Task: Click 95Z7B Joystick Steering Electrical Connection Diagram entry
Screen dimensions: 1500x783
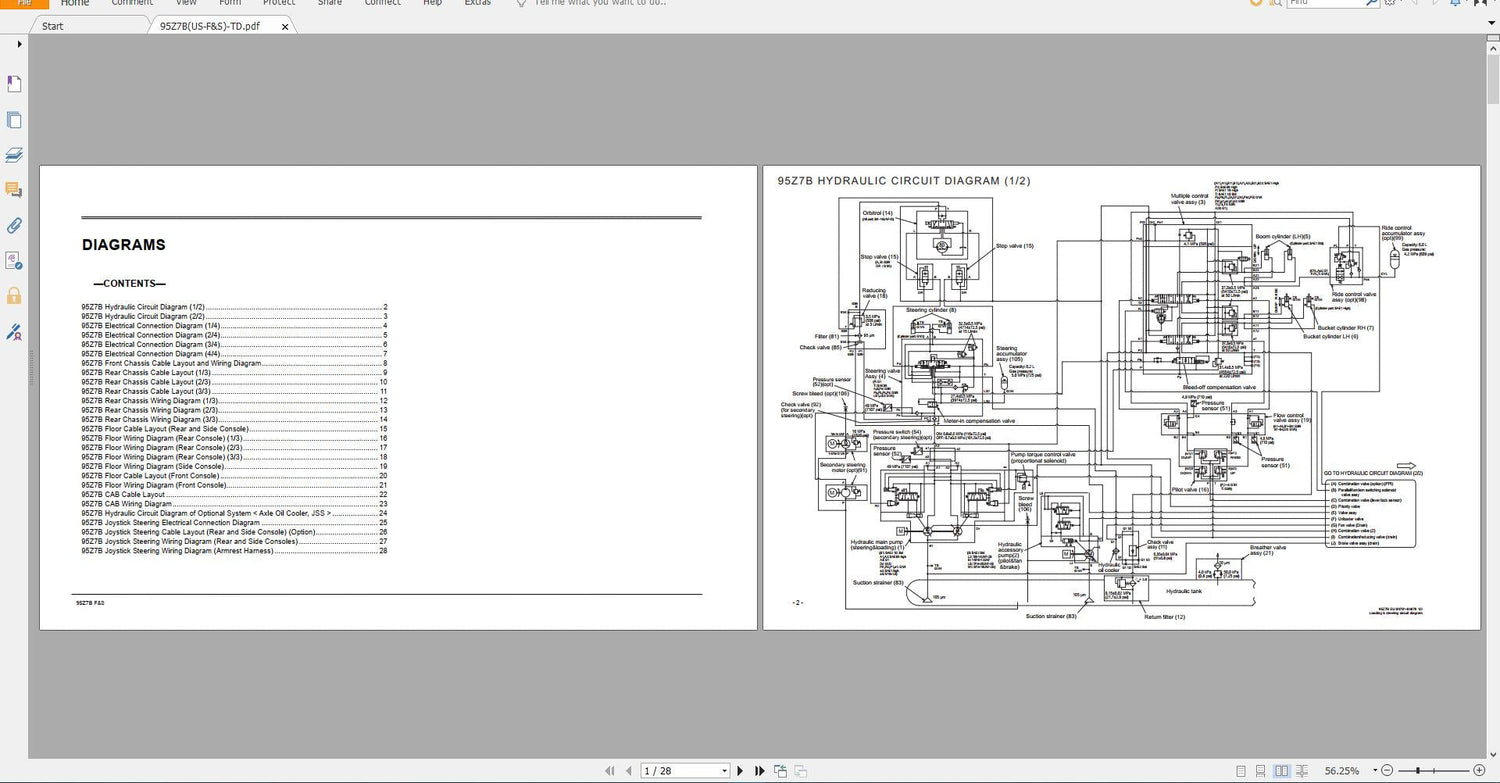Action: 234,522
